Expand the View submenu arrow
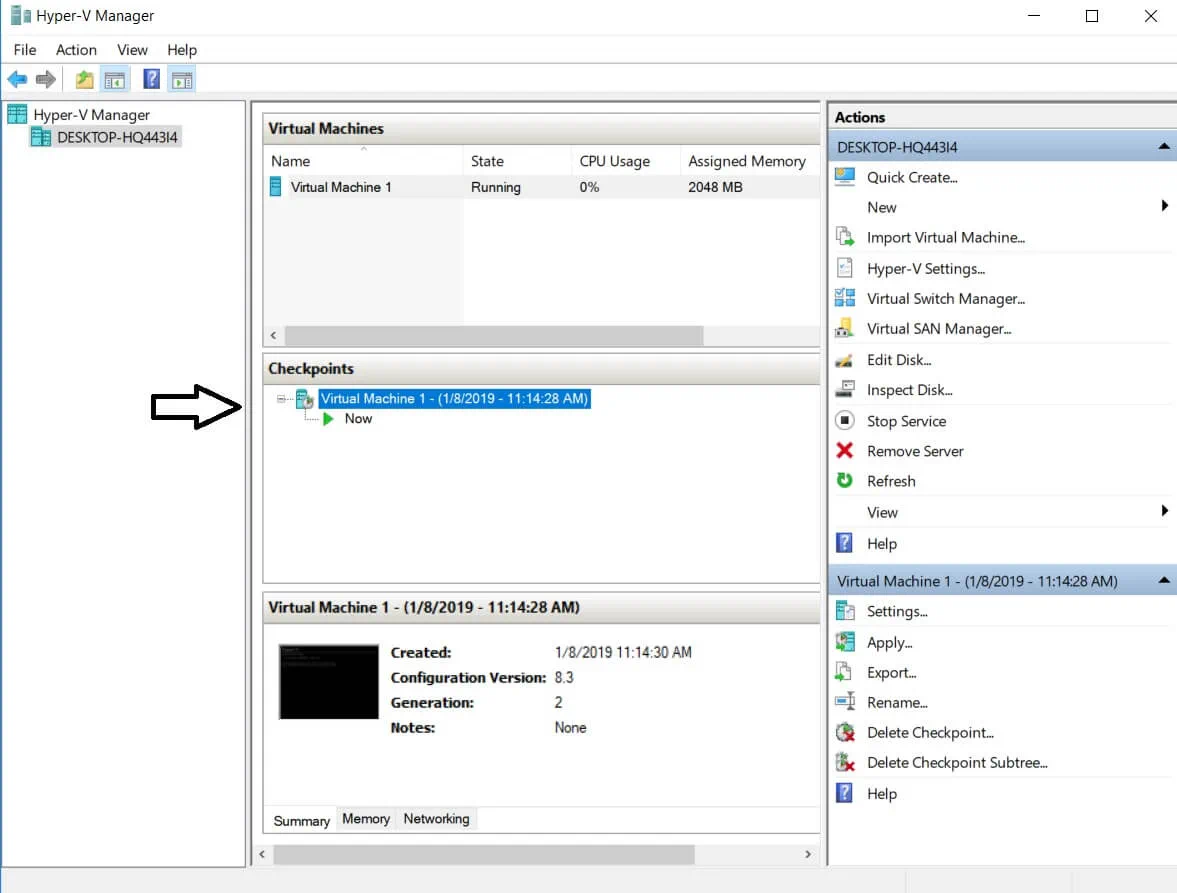 [1164, 511]
